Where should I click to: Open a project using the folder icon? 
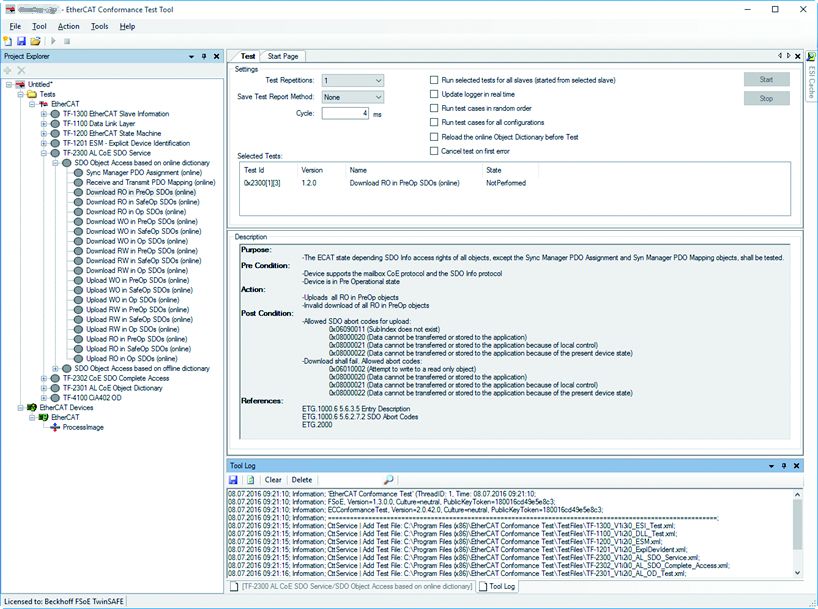[x=35, y=40]
